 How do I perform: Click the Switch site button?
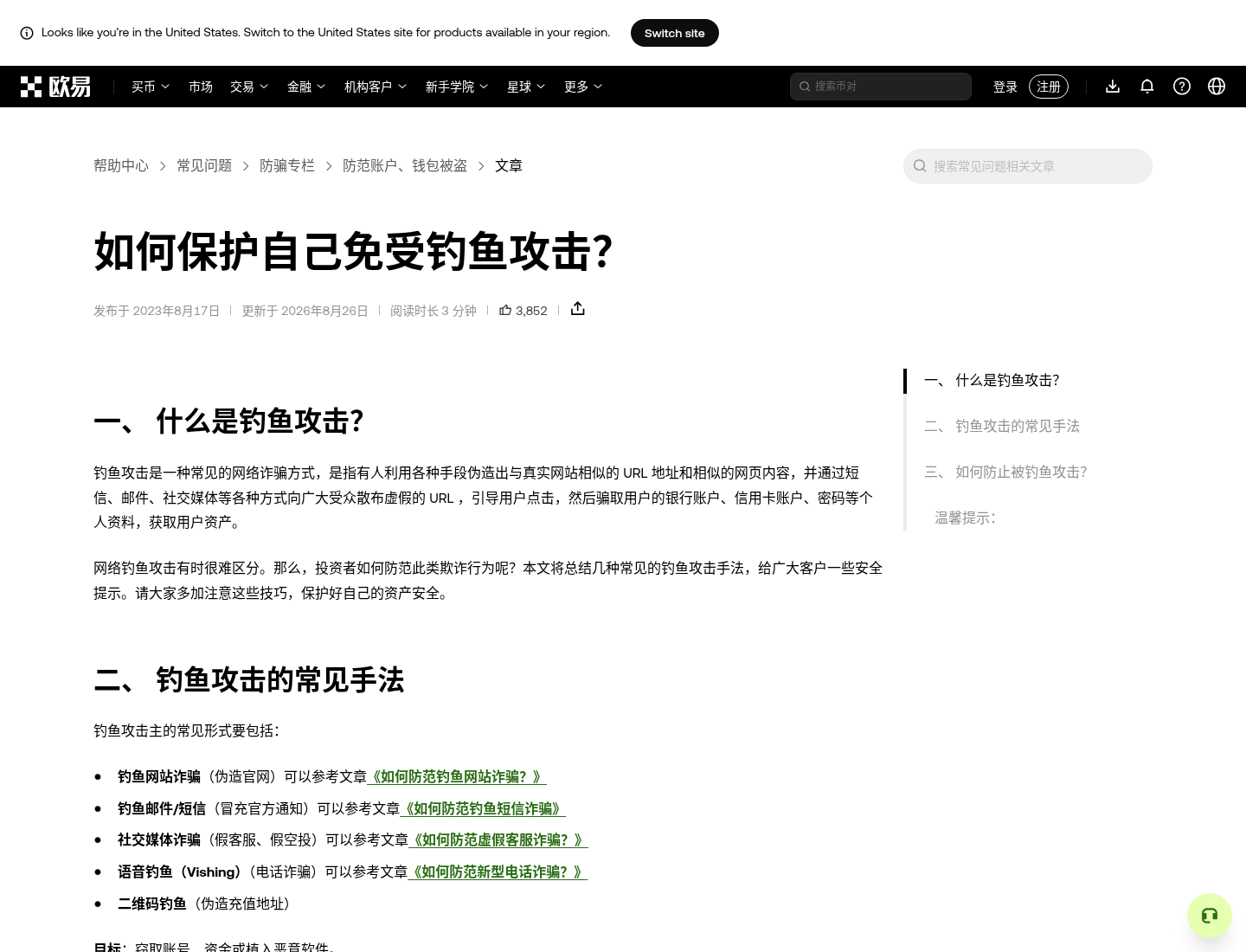[675, 33]
